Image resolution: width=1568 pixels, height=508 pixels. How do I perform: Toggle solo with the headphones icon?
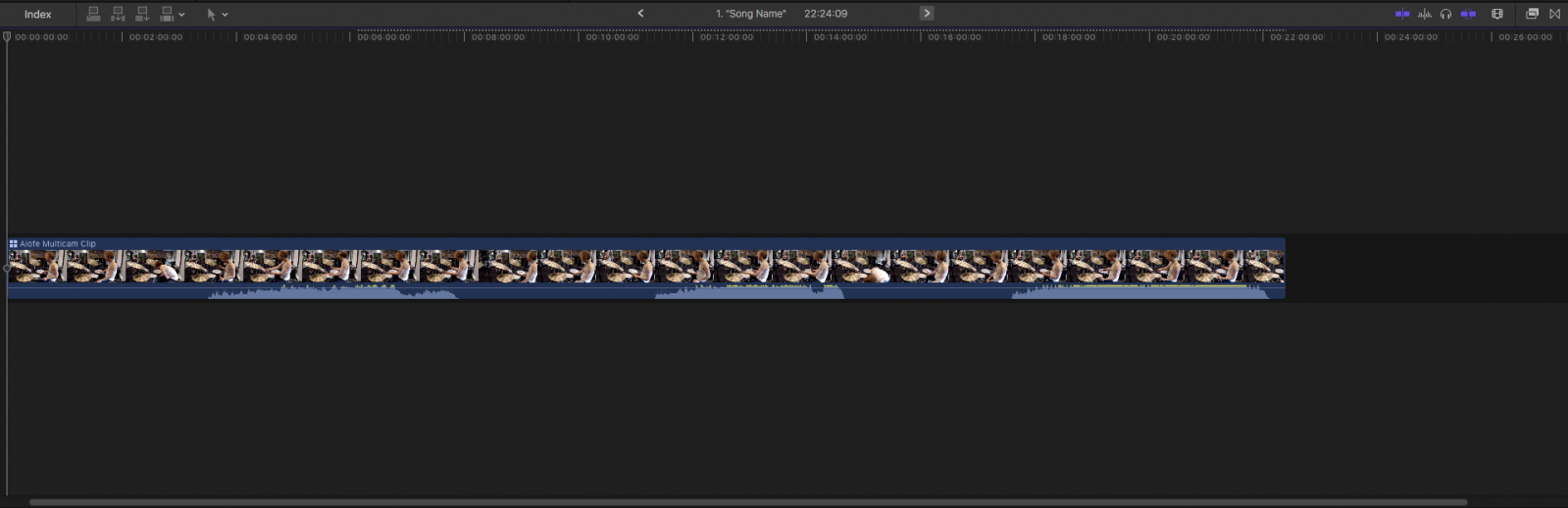pyautogui.click(x=1445, y=14)
